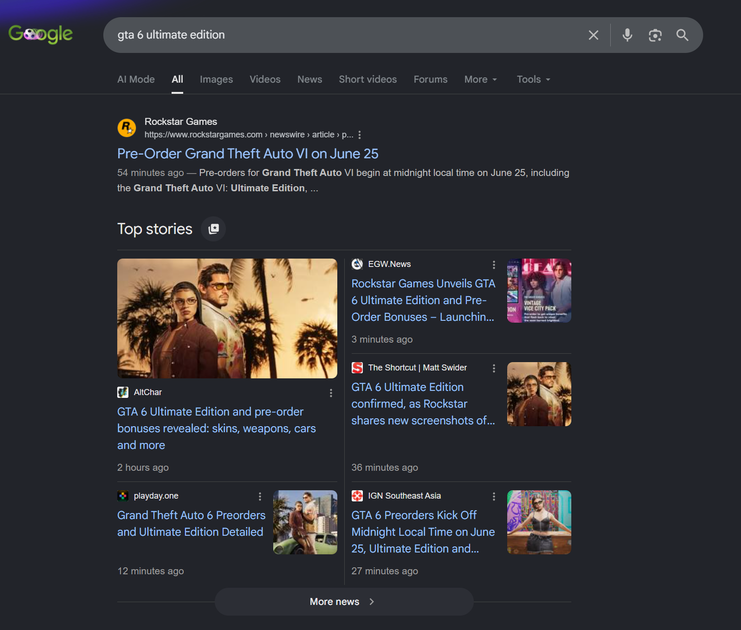The image size is (741, 630).
Task: Click the '54 minutes ago' snippet text
Action: pyautogui.click(x=150, y=173)
